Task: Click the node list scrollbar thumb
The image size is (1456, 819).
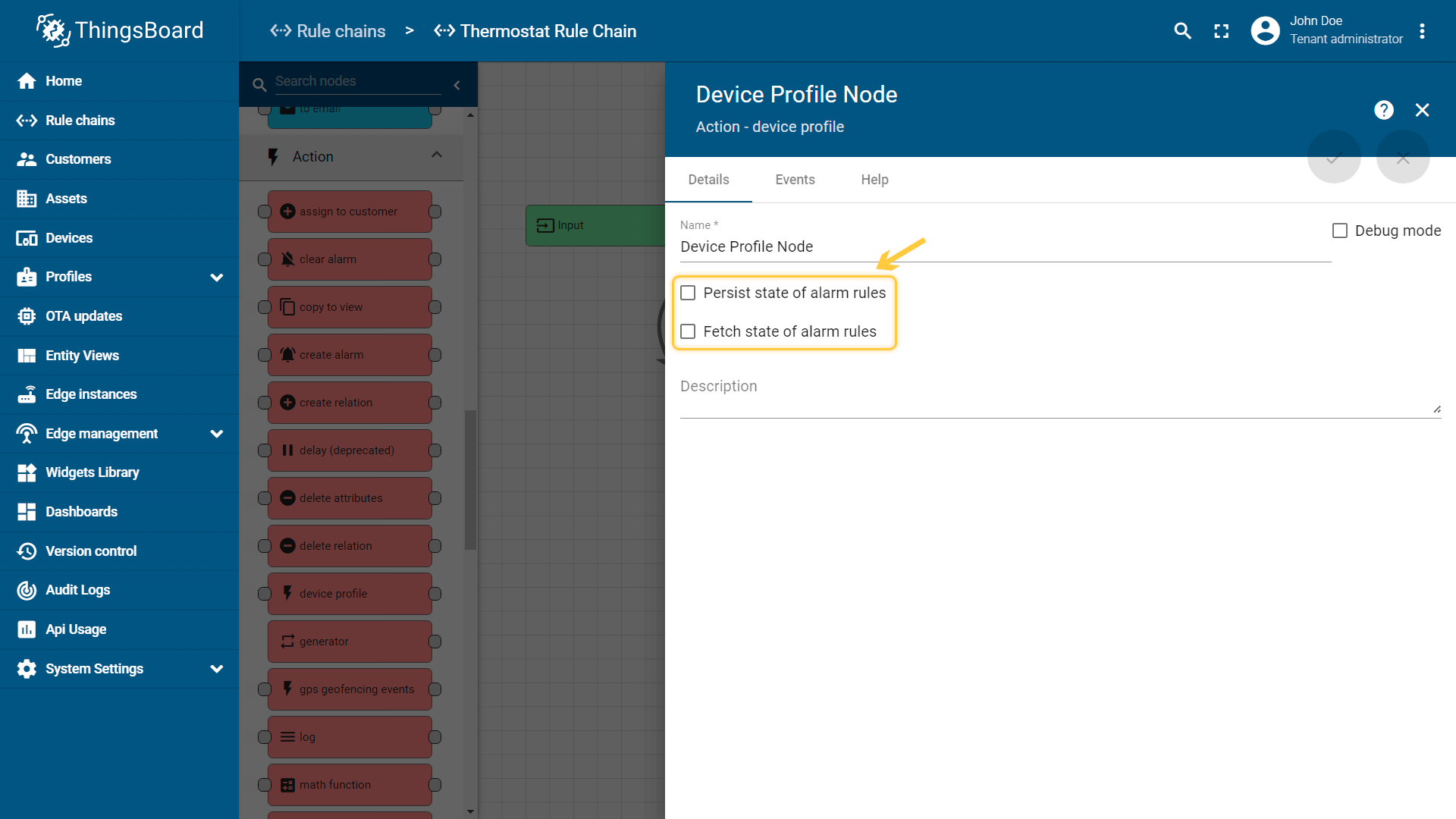Action: [x=470, y=479]
